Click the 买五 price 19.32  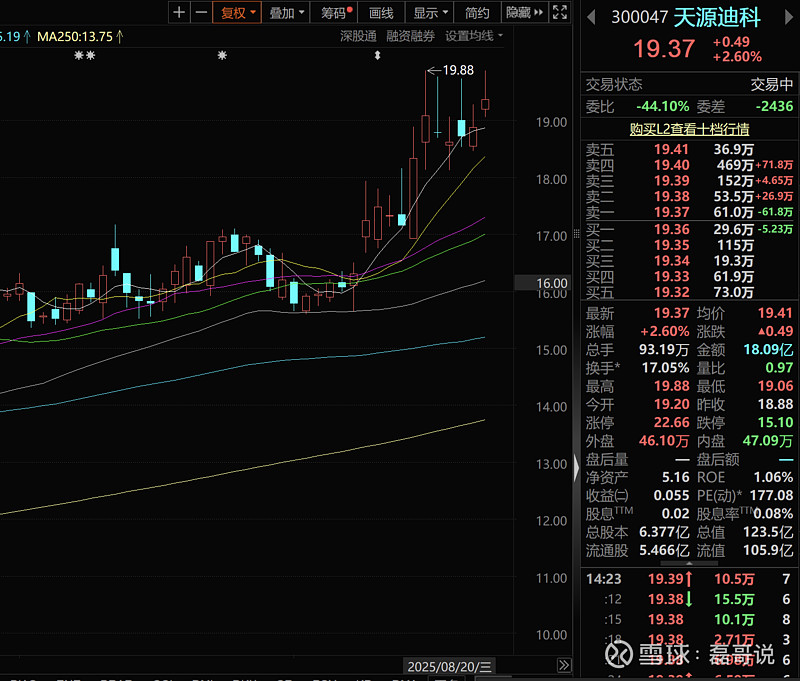671,292
